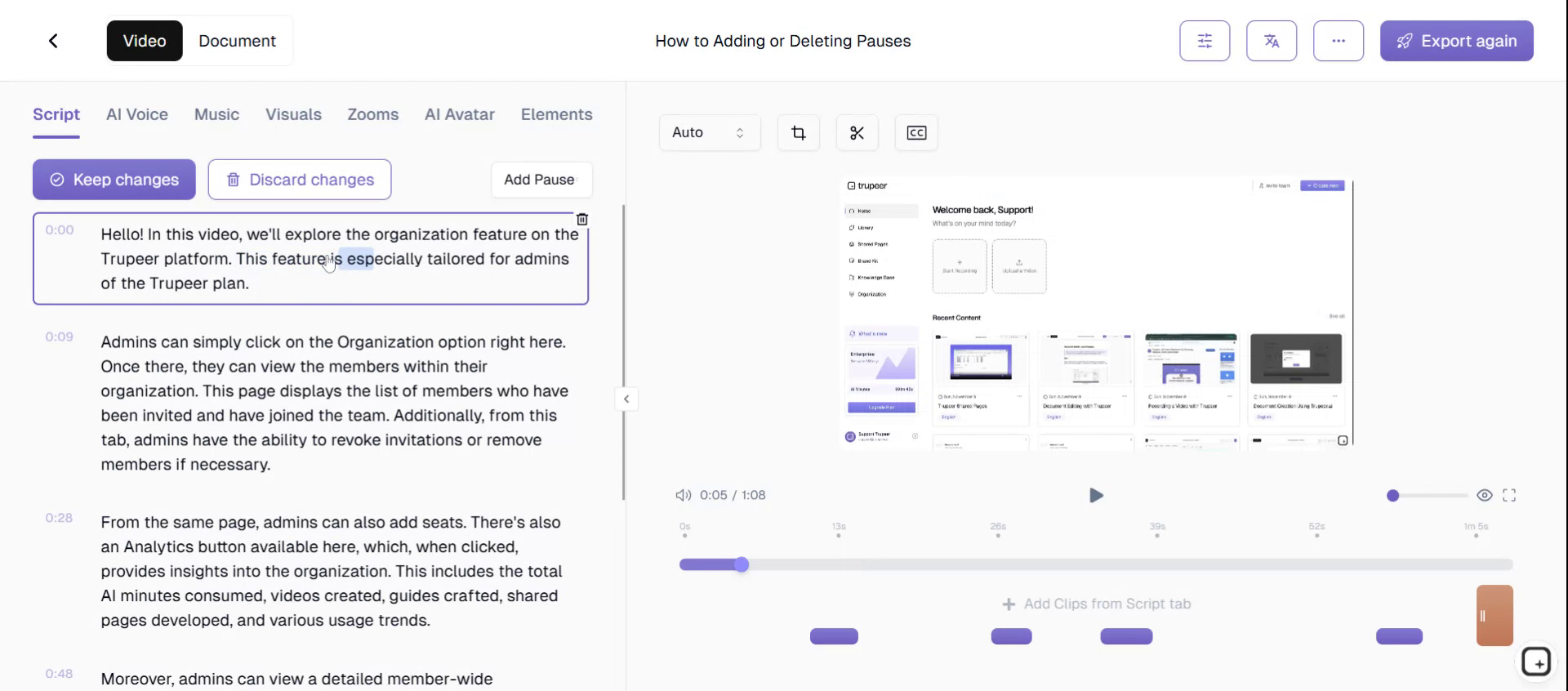Click Keep changes button
Screen dimensions: 1568x691
point(114,180)
